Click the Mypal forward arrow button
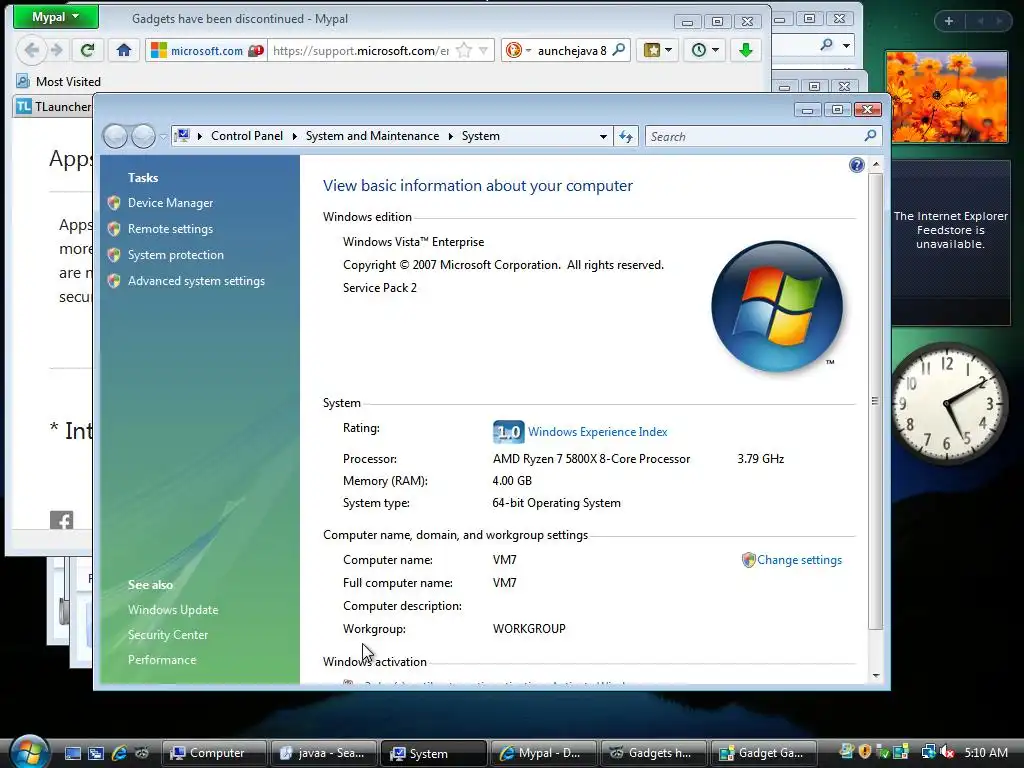 pos(57,50)
